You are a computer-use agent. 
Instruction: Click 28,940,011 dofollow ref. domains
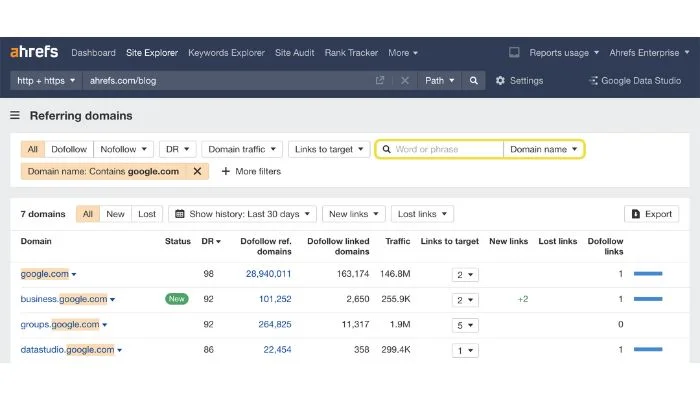click(x=268, y=274)
